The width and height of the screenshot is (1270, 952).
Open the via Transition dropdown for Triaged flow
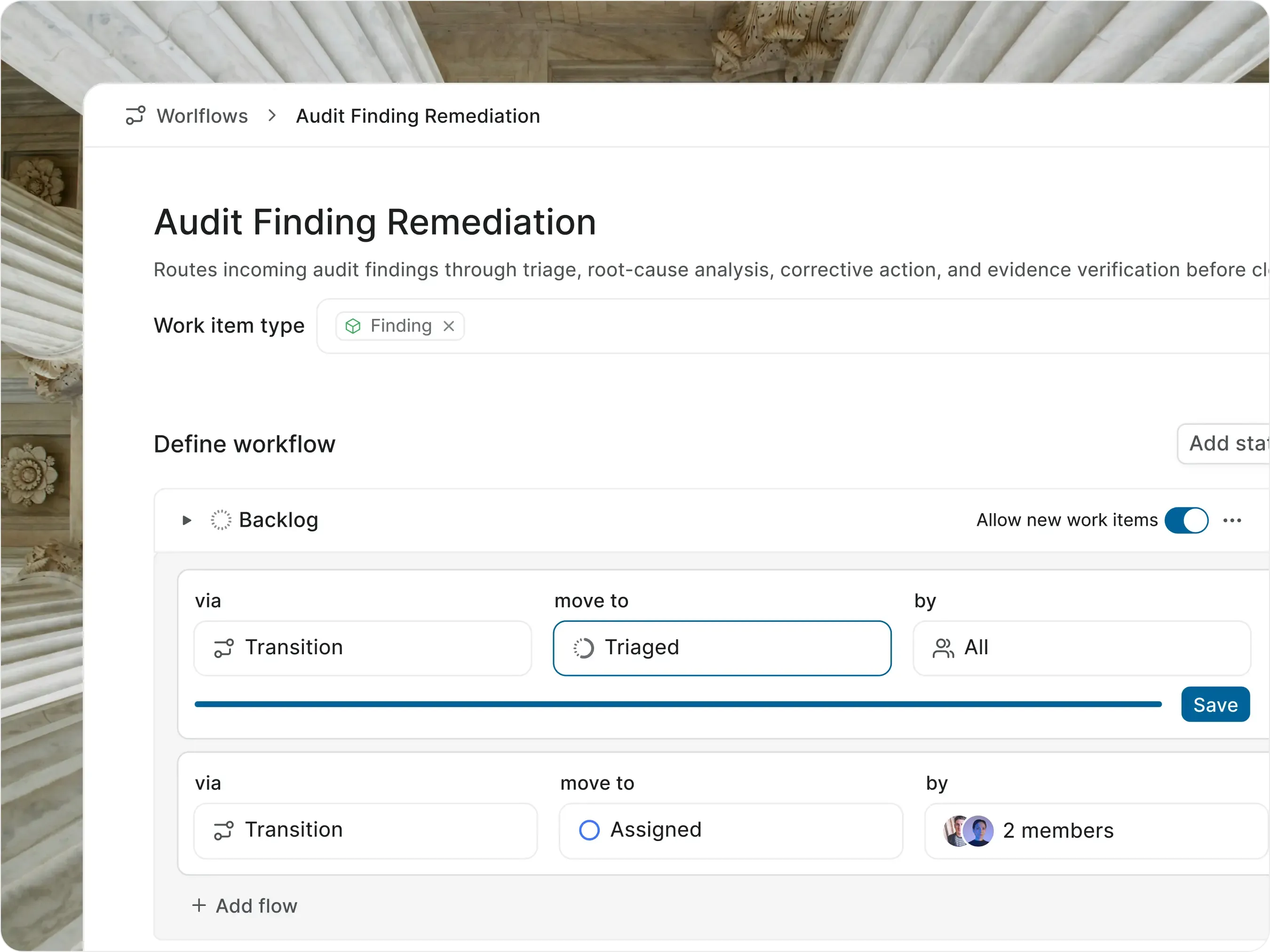[363, 648]
